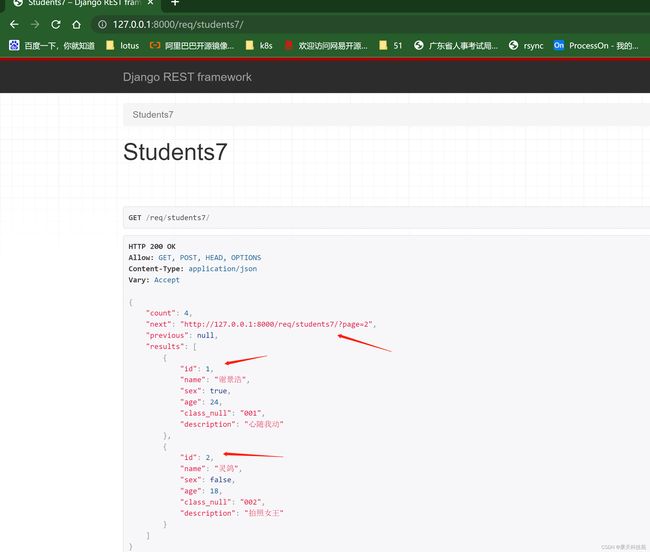The width and height of the screenshot is (650, 552).
Task: Click the "id": 2 line
Action: coord(196,458)
